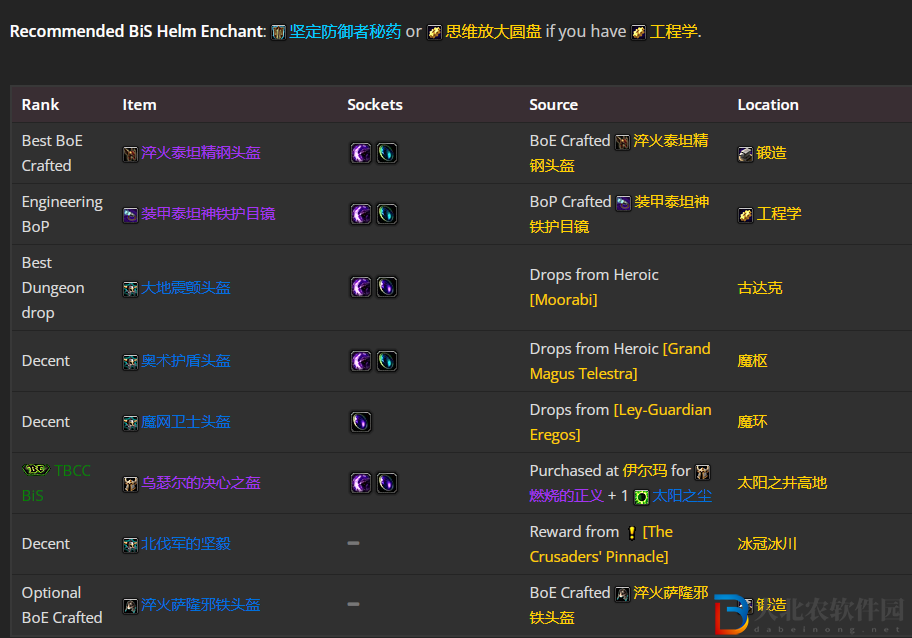Image resolution: width=912 pixels, height=638 pixels.
Task: Click the icon before 燃烧的正义
Action: (703, 472)
